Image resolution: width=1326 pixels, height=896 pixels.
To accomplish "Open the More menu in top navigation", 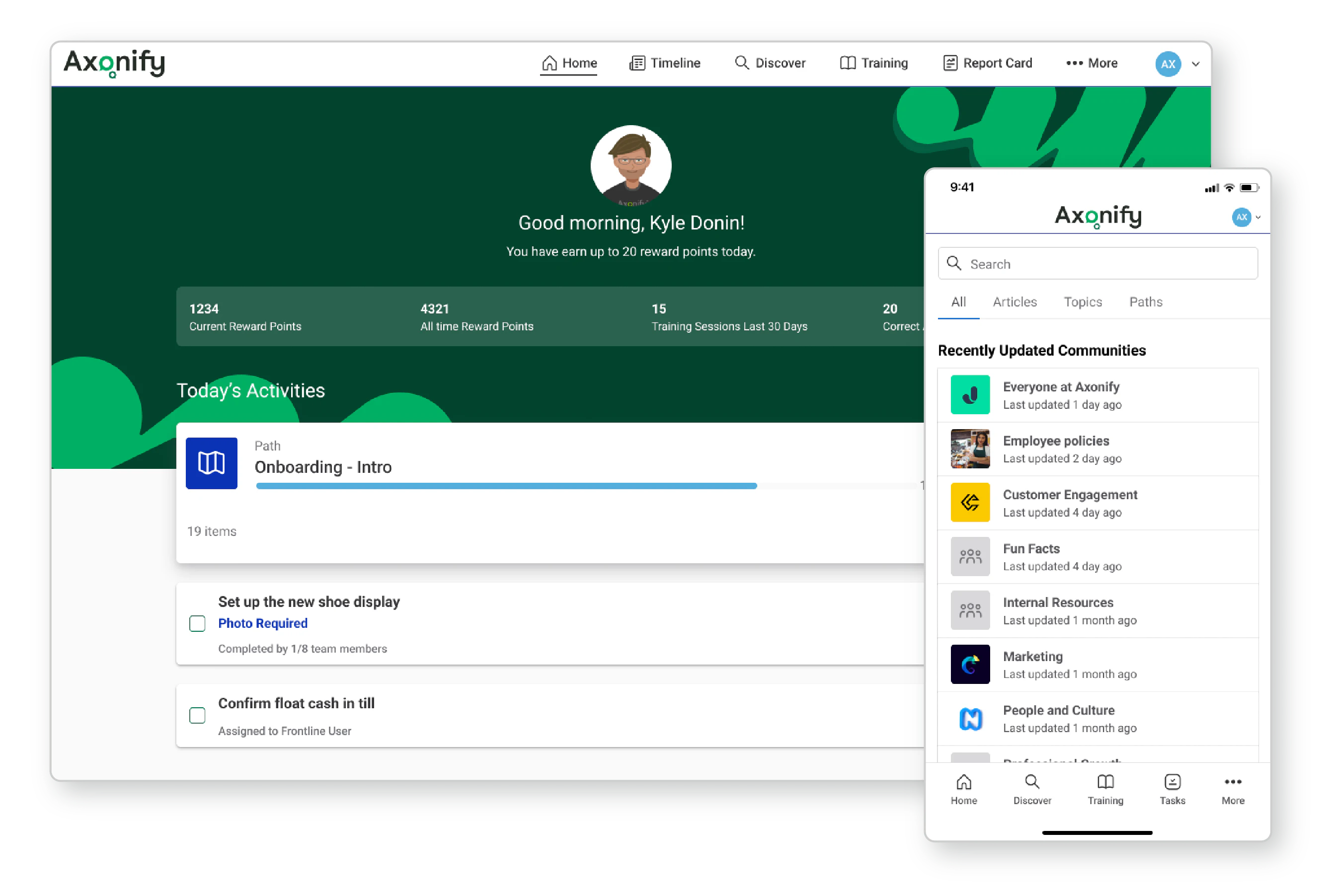I will click(1091, 63).
